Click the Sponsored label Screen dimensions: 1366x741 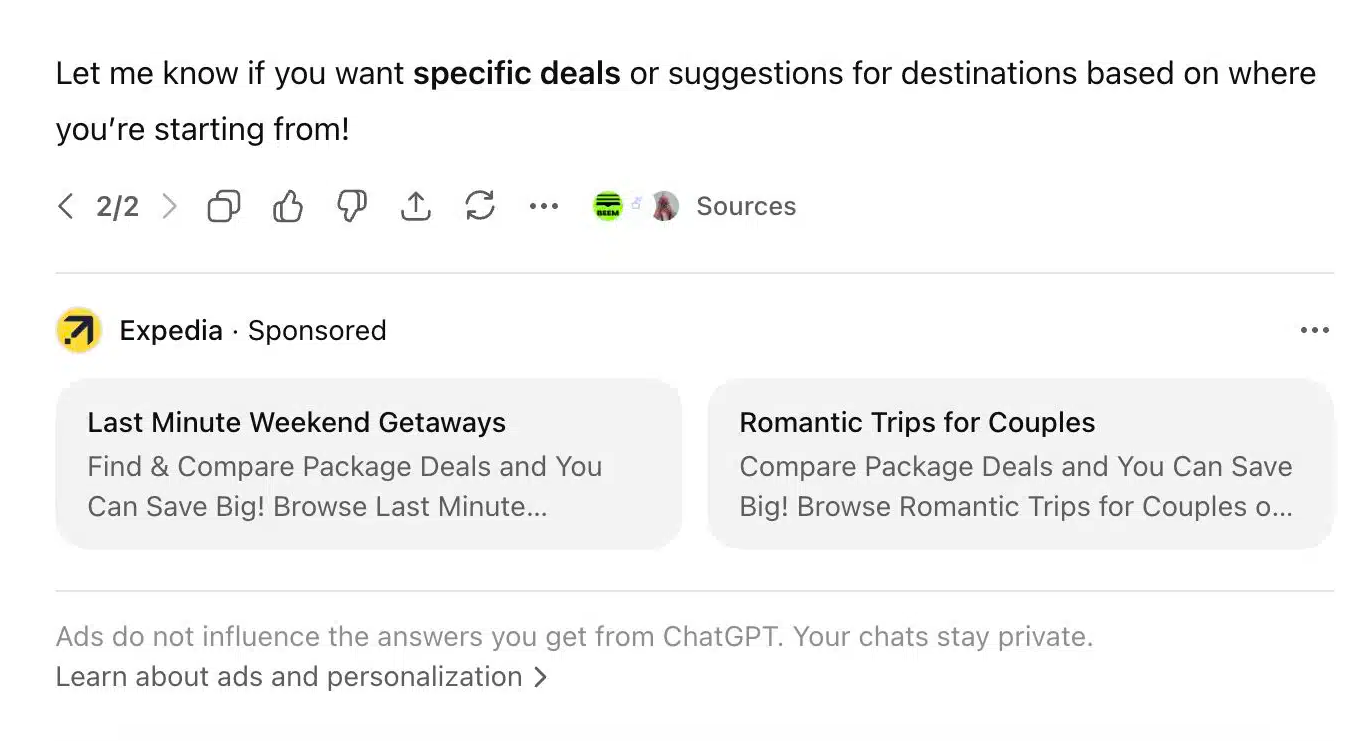pos(317,330)
